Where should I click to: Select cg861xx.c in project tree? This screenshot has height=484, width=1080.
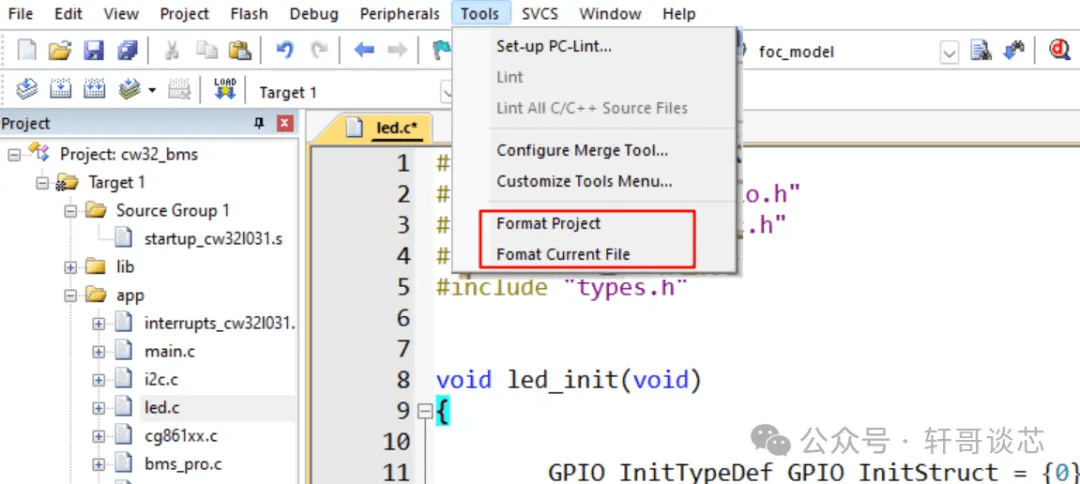(x=181, y=436)
